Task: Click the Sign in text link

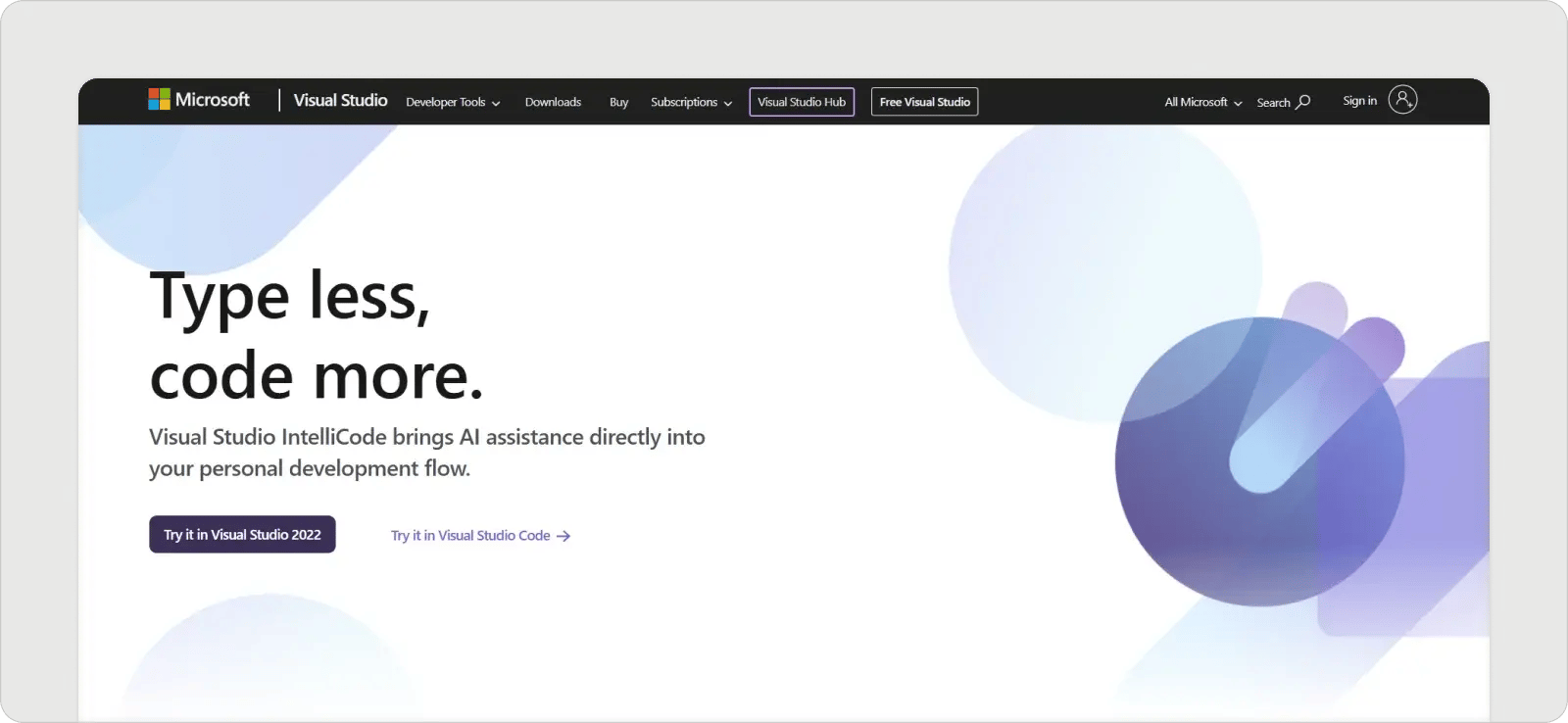Action: [x=1359, y=101]
